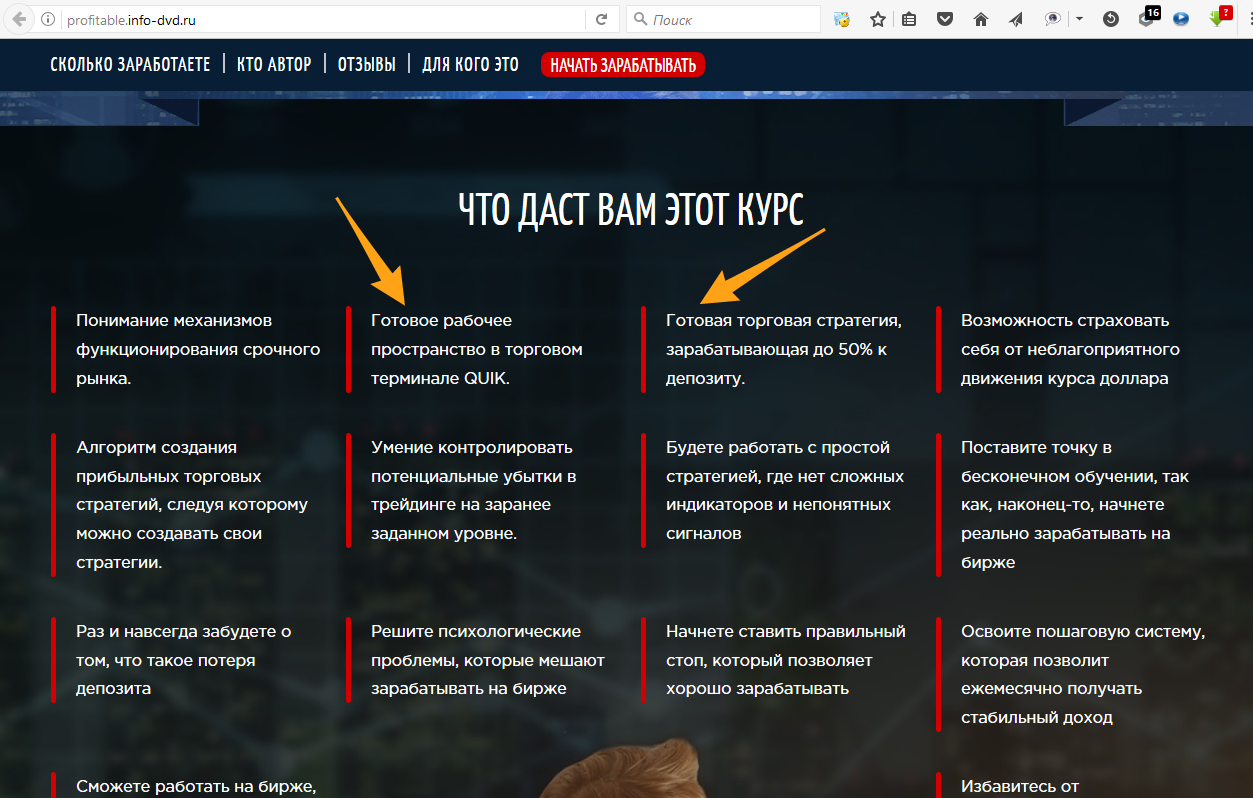The image size is (1253, 798).
Task: Click text about готовое рабочее пространство QUIK
Action: click(476, 349)
